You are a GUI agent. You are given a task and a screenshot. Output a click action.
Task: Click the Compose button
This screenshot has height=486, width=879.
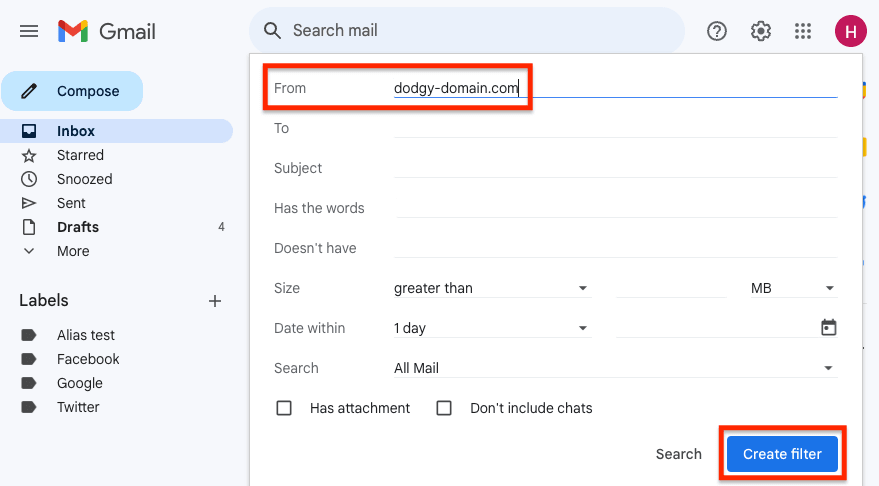tap(72, 91)
